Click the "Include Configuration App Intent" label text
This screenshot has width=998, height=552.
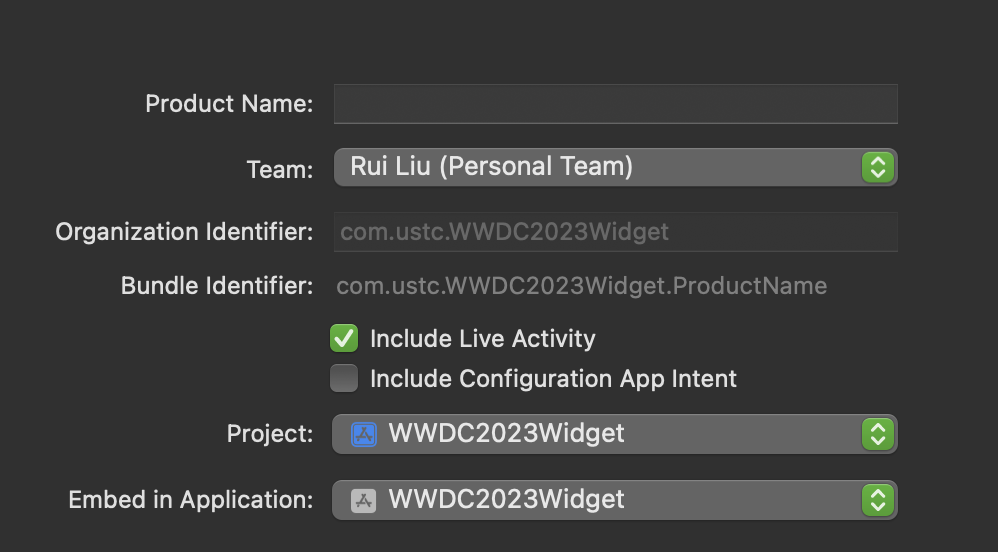553,379
